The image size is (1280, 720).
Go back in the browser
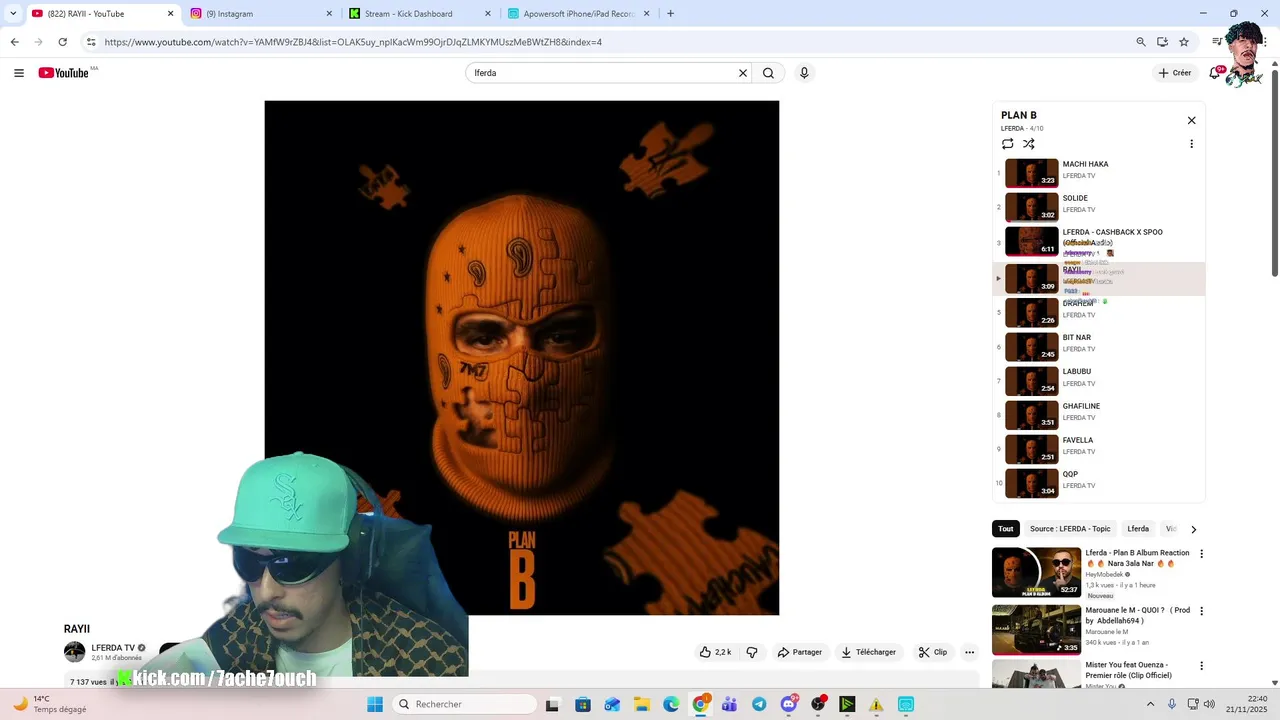pyautogui.click(x=14, y=42)
